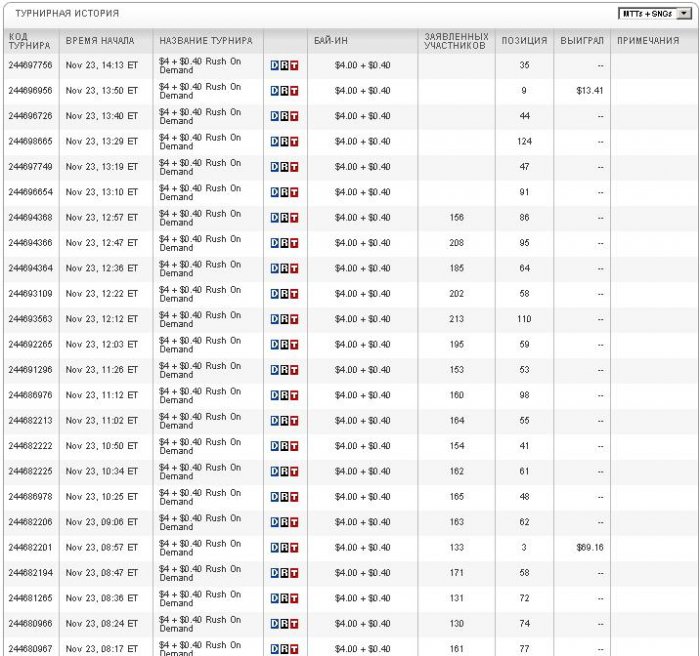
Task: Click the ВРЕМЯ НАЧАЛА column header
Action: click(100, 41)
